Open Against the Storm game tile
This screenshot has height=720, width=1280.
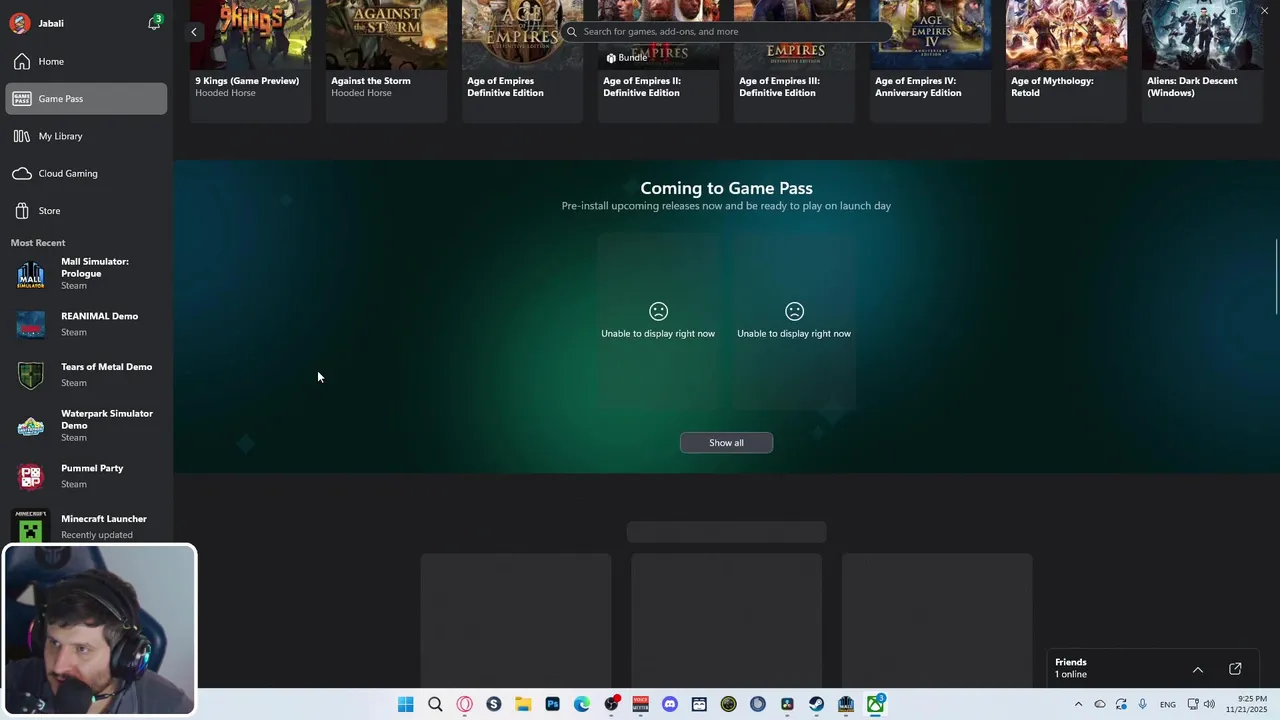386,62
